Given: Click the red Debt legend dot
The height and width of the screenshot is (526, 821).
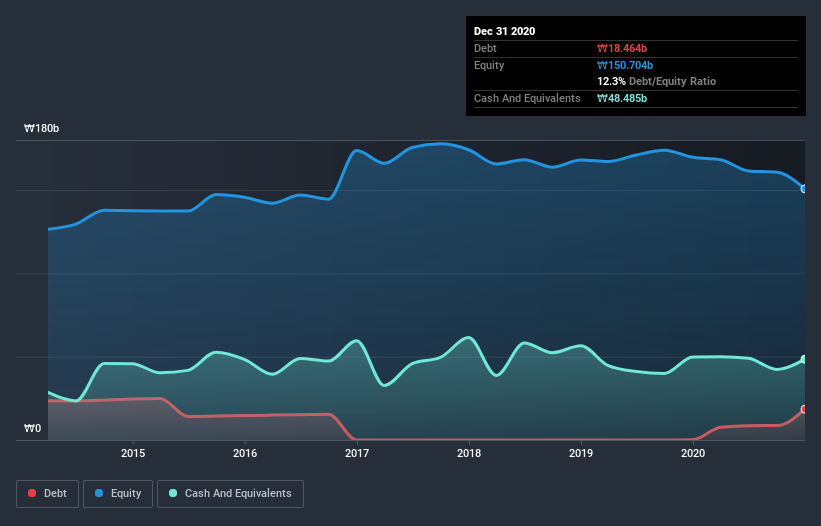Looking at the screenshot, I should point(32,493).
